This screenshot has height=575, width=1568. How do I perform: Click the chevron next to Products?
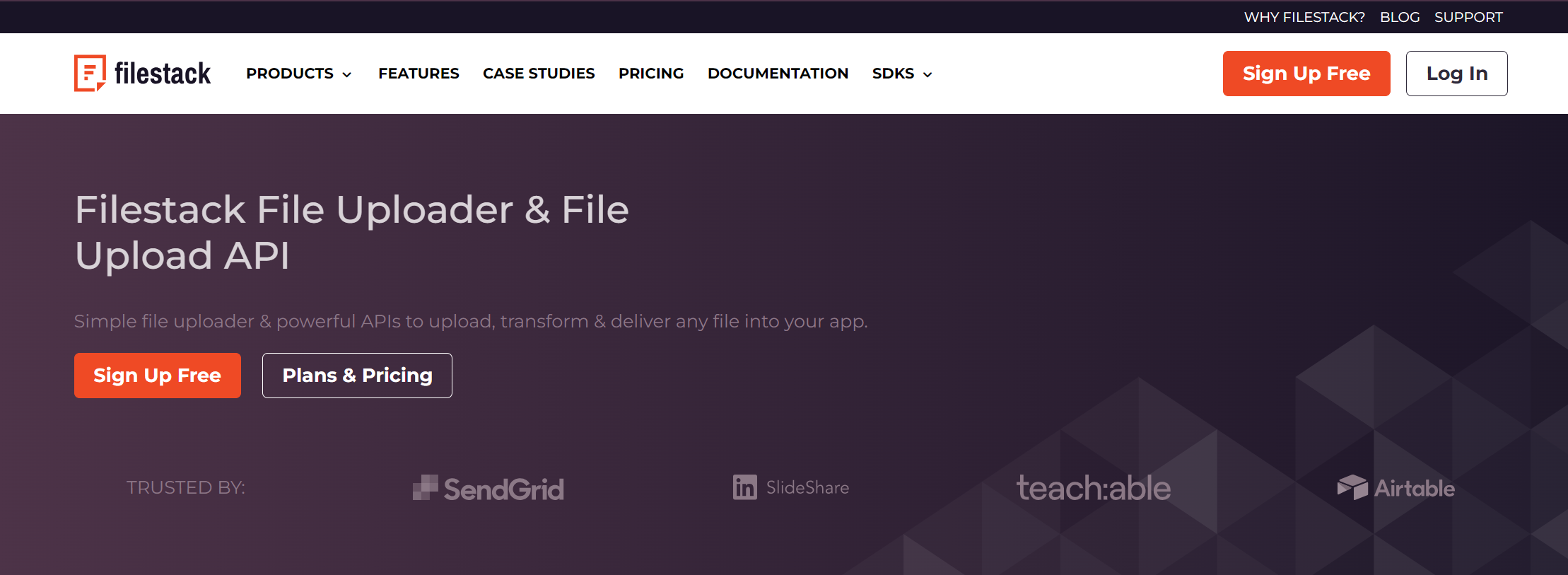347,74
